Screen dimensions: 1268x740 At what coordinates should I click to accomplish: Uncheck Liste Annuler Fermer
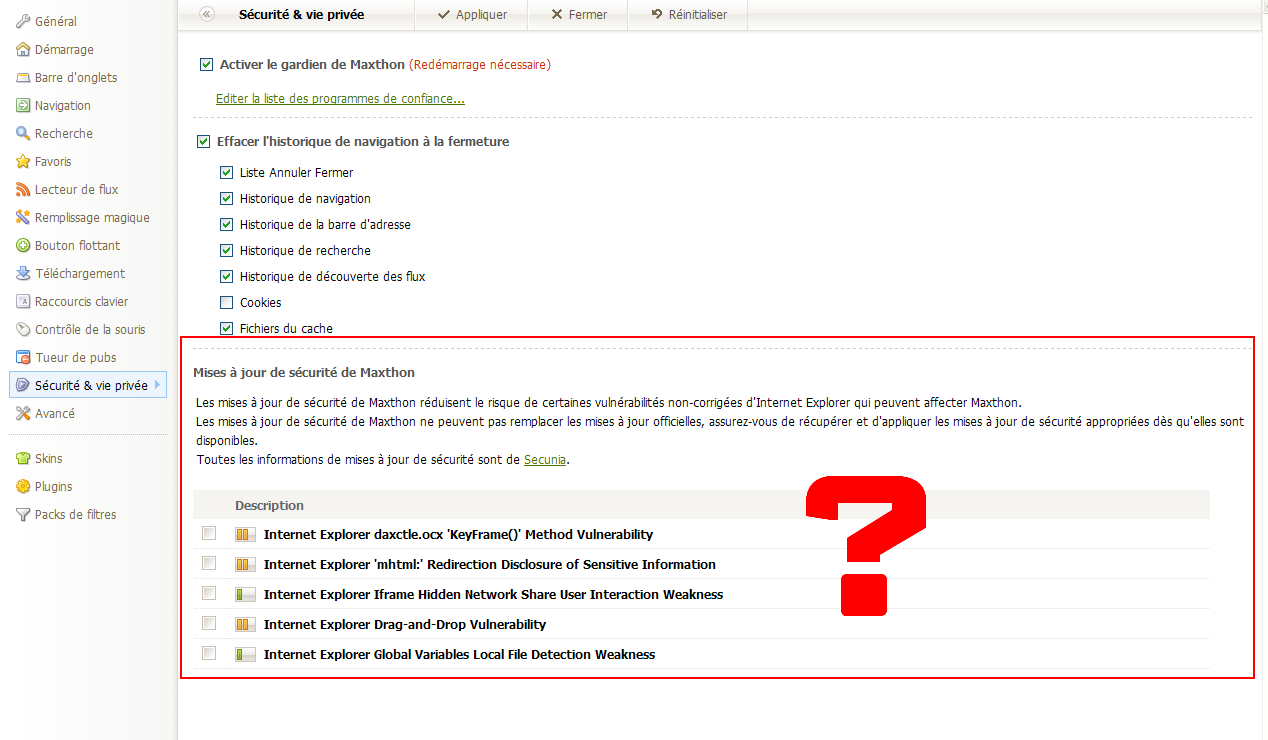pos(226,173)
